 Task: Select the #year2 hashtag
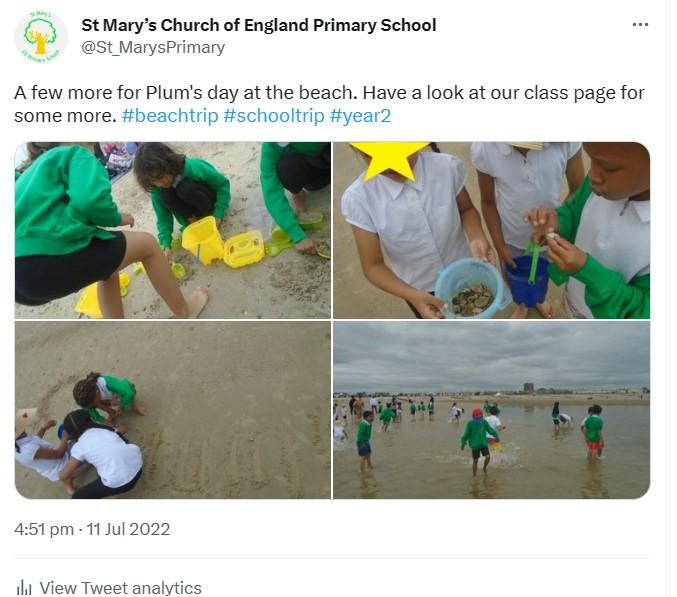(364, 116)
